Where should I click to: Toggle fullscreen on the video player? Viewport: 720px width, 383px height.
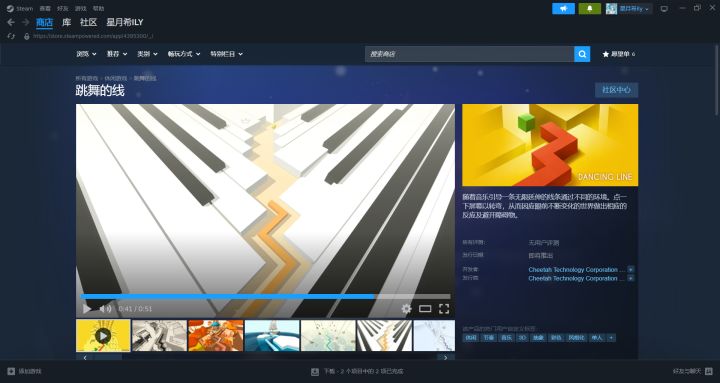[x=444, y=309]
